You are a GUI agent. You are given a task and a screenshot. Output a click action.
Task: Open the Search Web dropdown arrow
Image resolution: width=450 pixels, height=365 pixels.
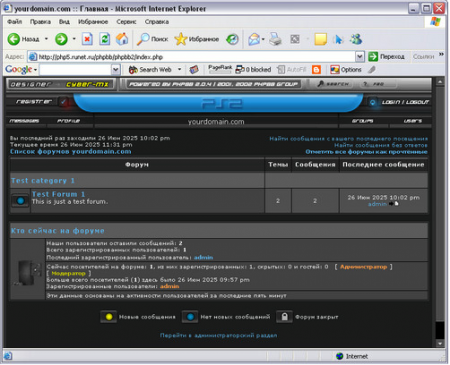[179, 69]
